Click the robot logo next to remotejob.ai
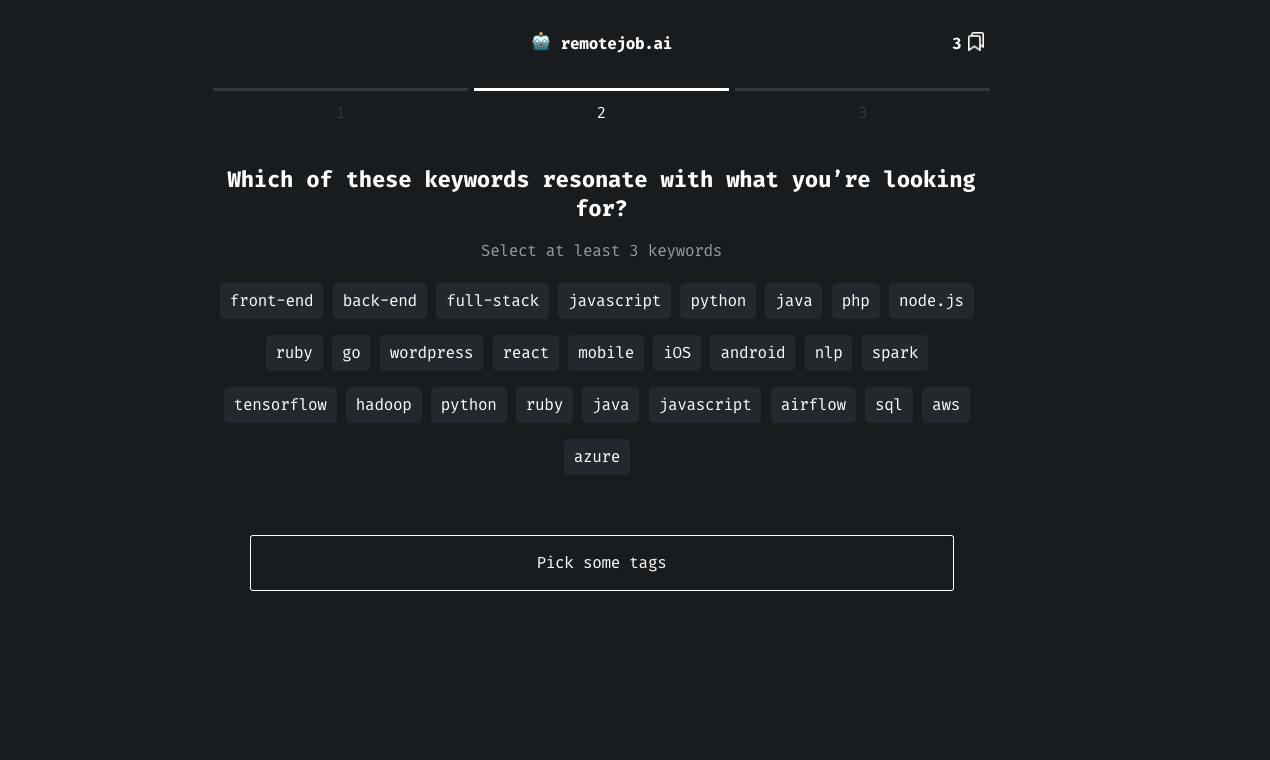This screenshot has height=760, width=1270. tap(541, 42)
